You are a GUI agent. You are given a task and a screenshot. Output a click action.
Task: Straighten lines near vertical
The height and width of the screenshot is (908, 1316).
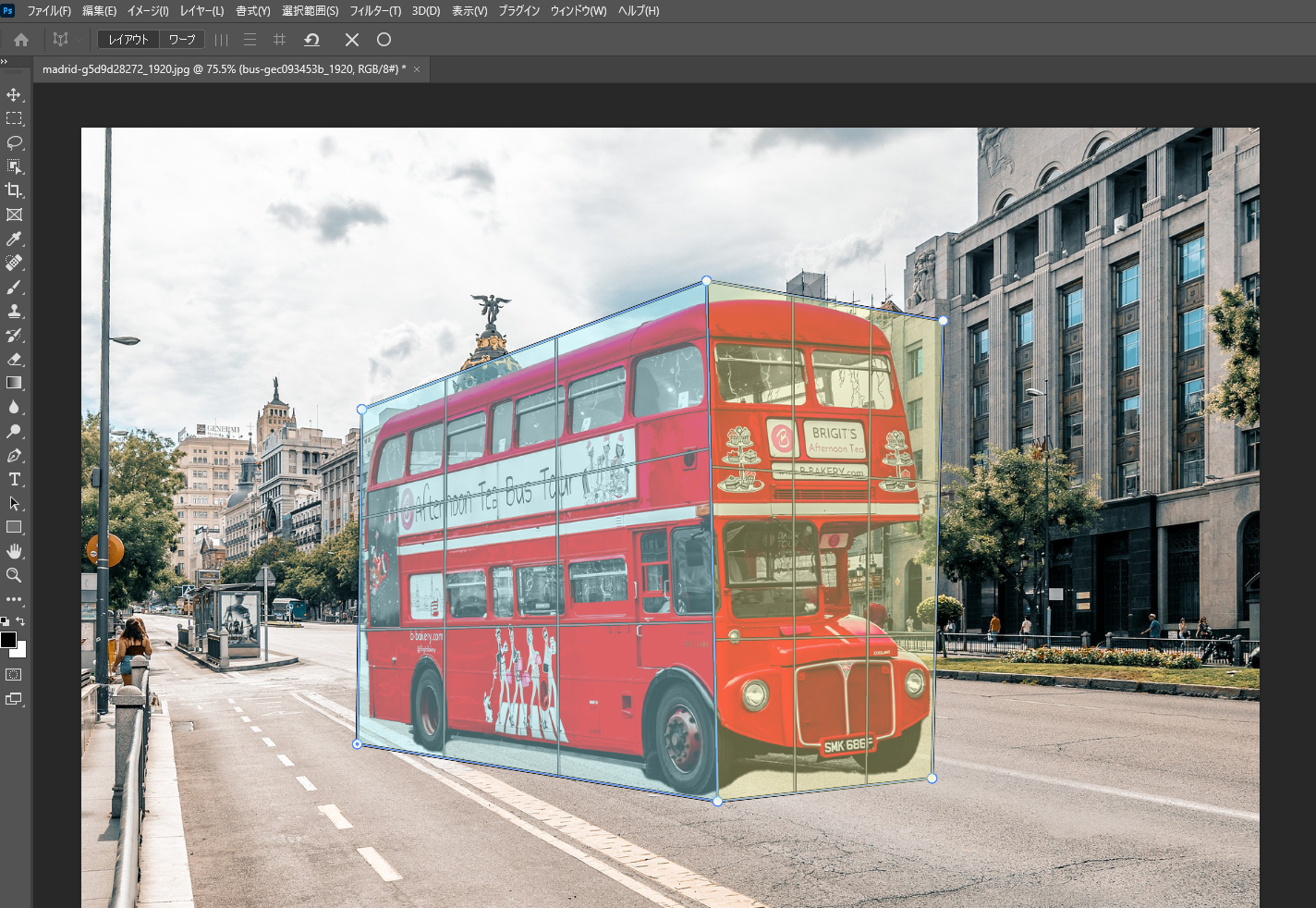(221, 40)
